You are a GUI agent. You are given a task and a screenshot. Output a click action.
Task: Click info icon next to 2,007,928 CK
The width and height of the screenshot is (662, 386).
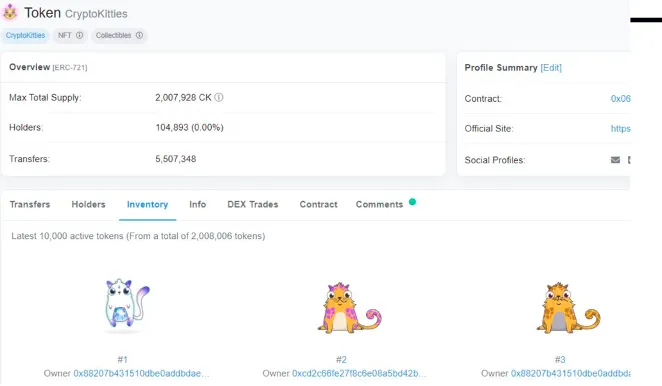point(219,98)
